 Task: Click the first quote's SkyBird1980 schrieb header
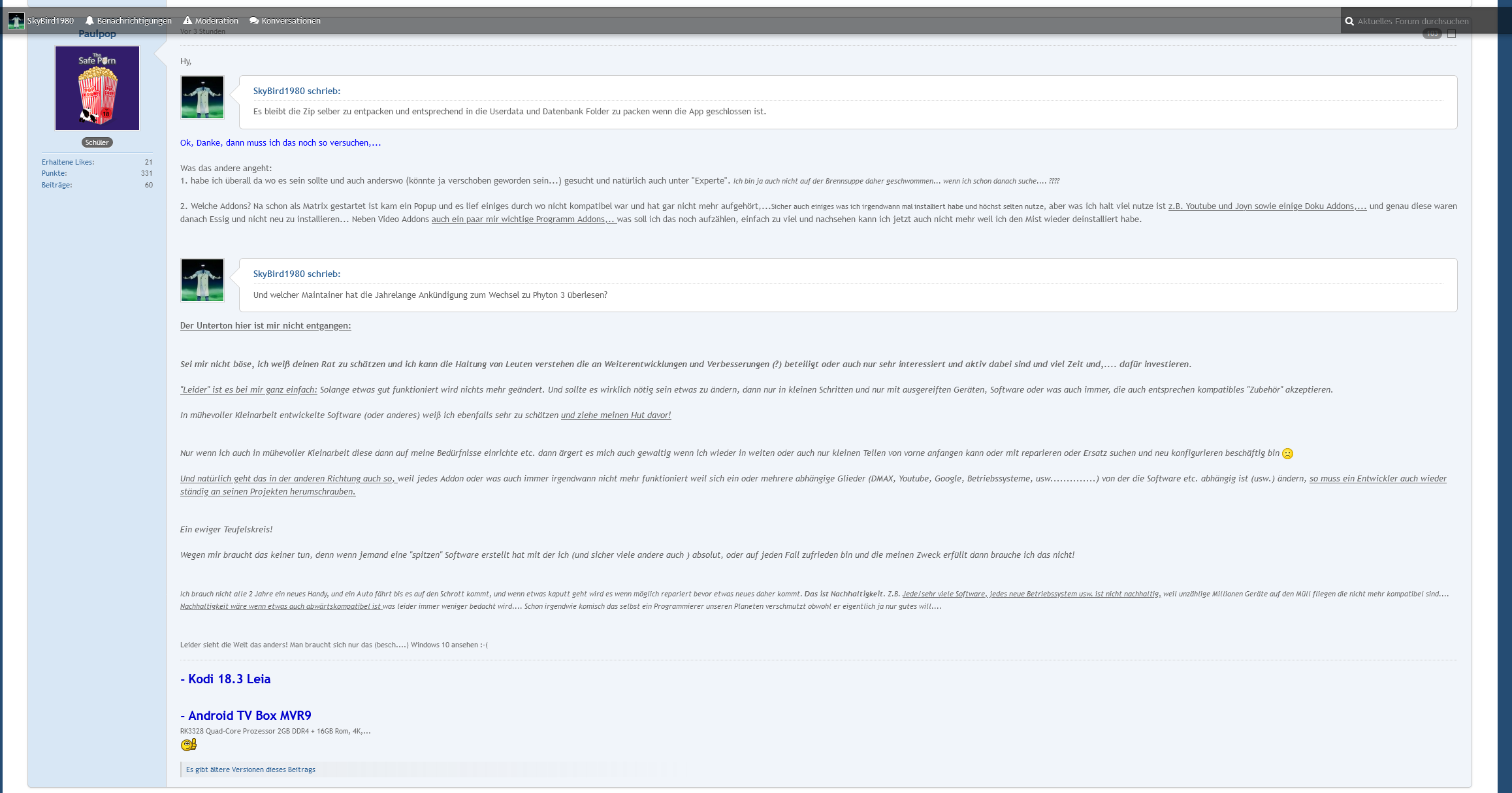297,91
